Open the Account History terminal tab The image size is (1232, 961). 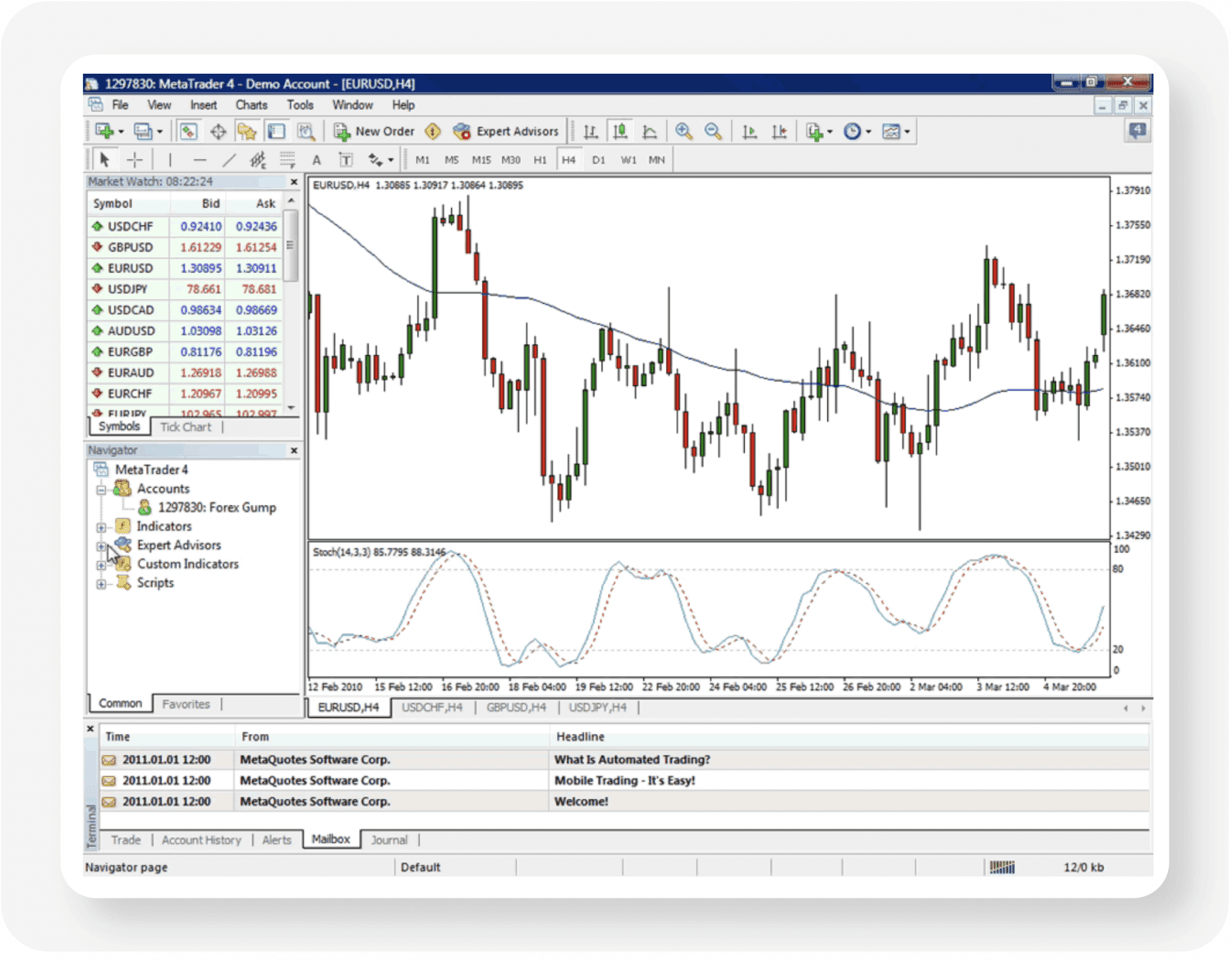pyautogui.click(x=201, y=840)
